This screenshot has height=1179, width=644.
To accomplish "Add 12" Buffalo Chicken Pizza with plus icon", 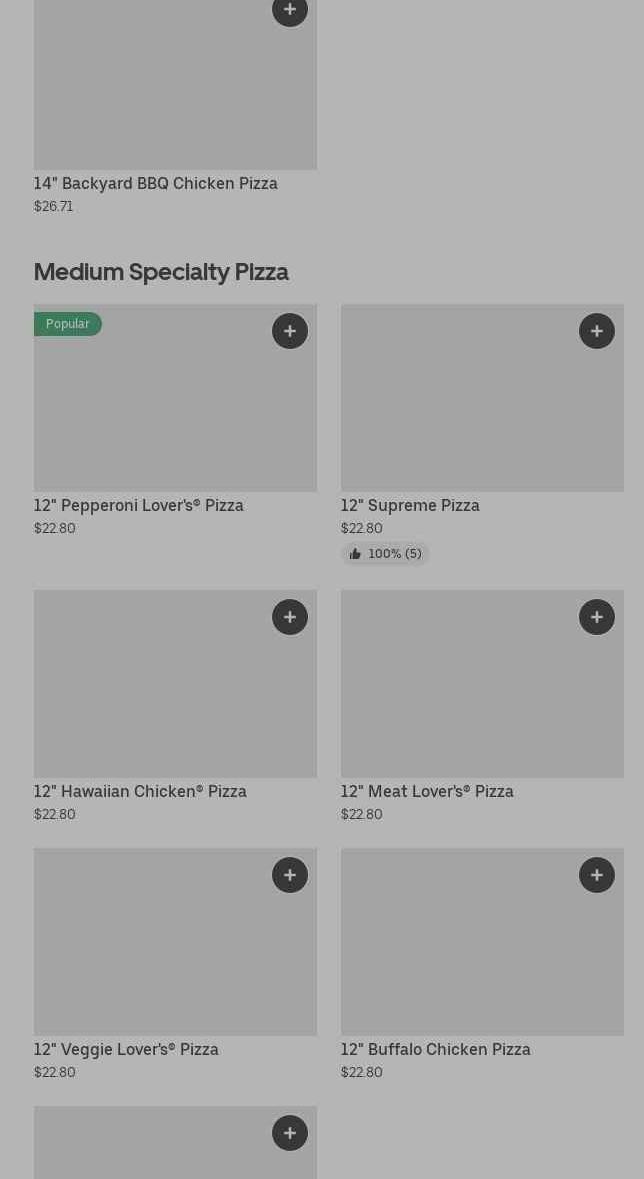I will tap(597, 875).
